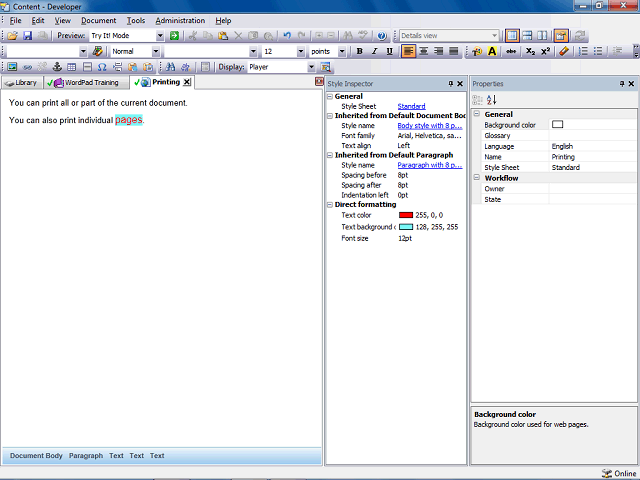The image size is (640, 480).
Task: Insert an image with the picture icon
Action: click(x=12, y=67)
